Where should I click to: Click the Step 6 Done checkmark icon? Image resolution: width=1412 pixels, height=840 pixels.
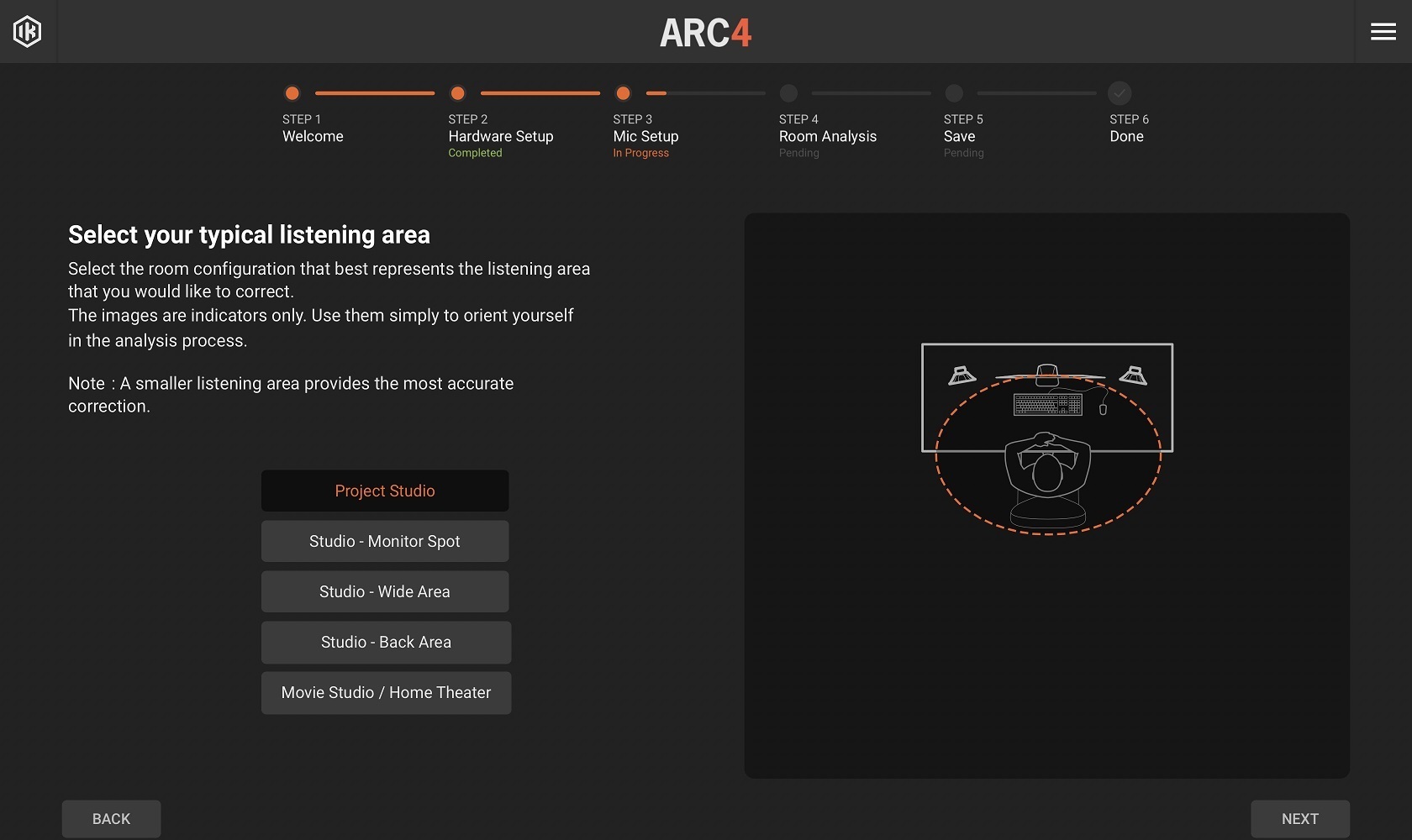tap(1120, 93)
